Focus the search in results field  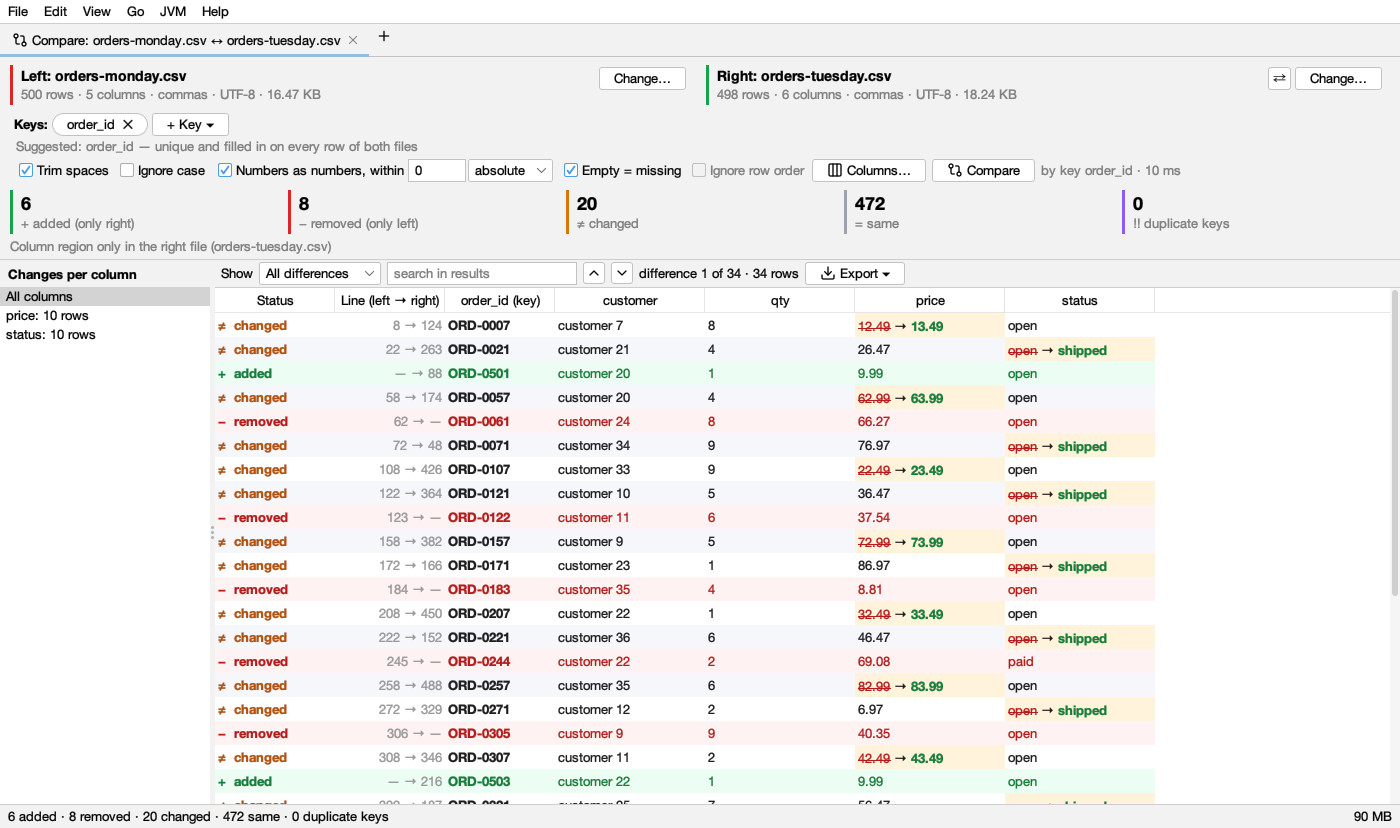[x=482, y=273]
